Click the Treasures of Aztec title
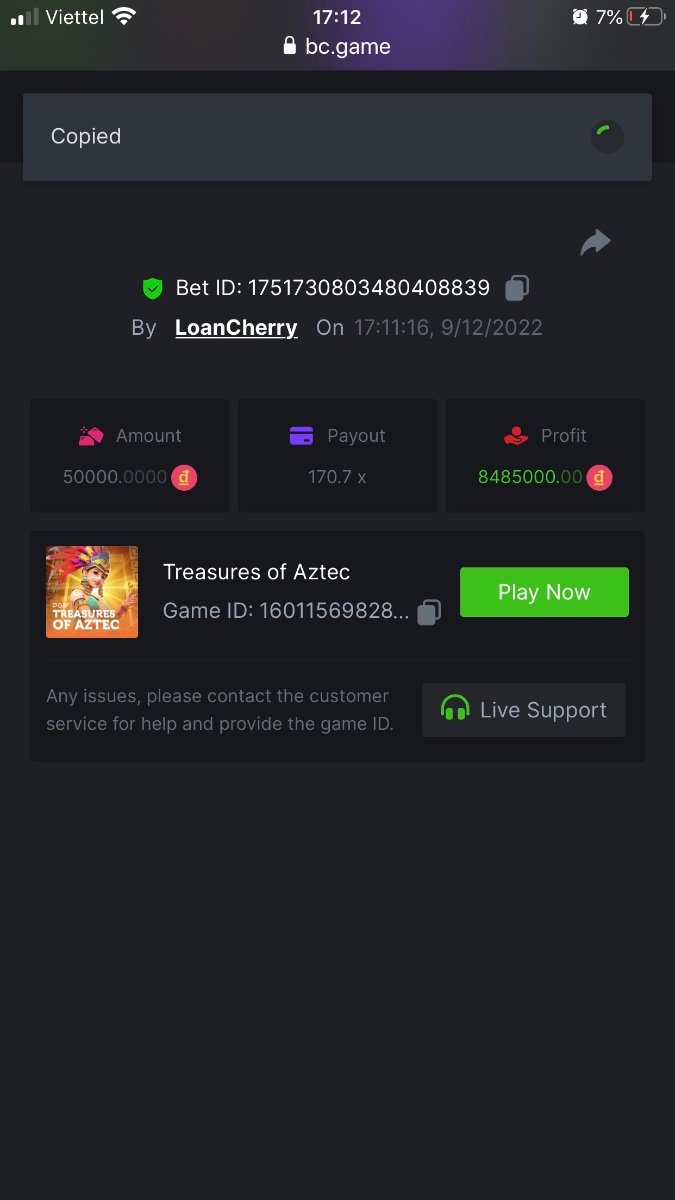 (256, 572)
